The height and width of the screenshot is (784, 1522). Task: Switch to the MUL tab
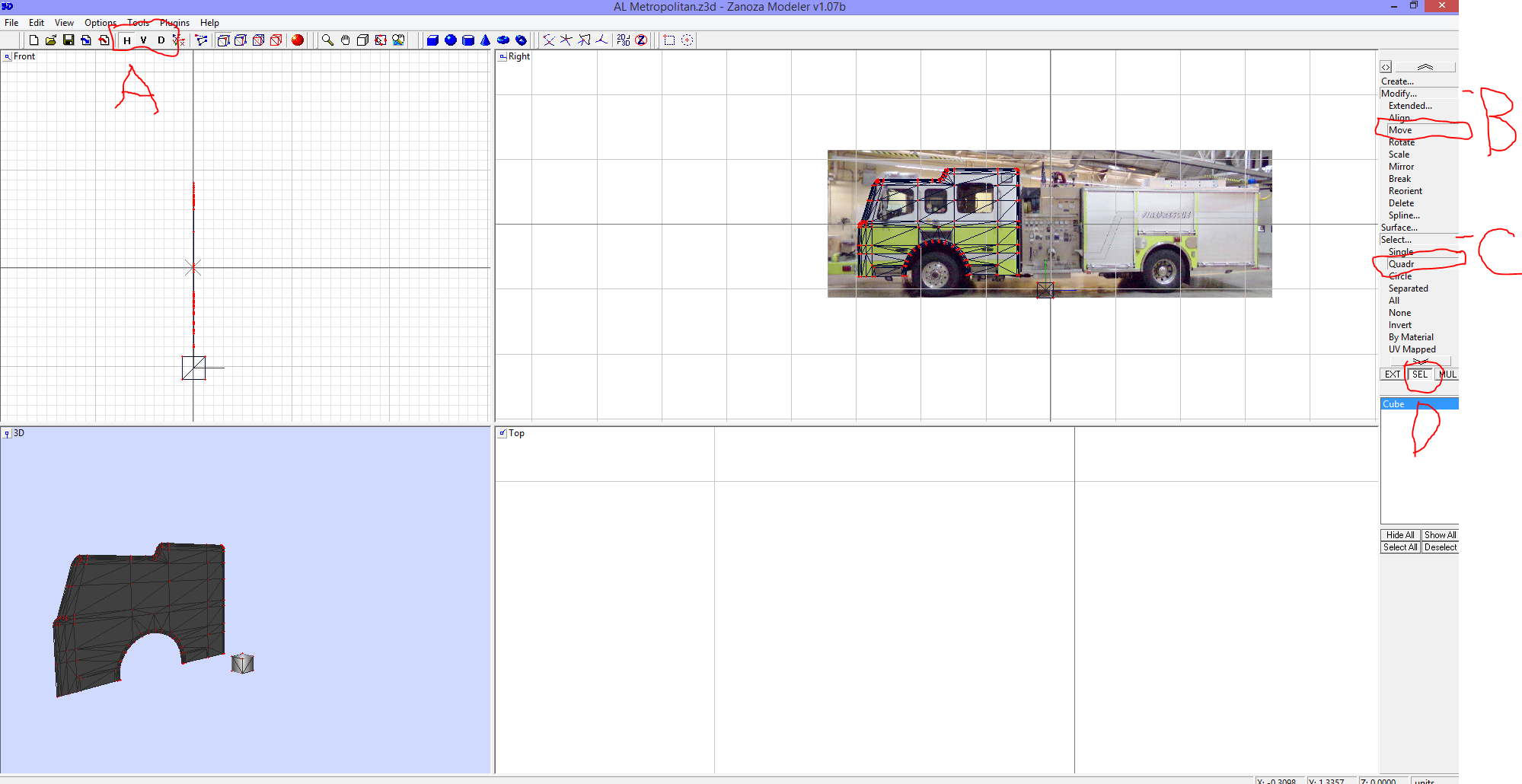click(1447, 374)
